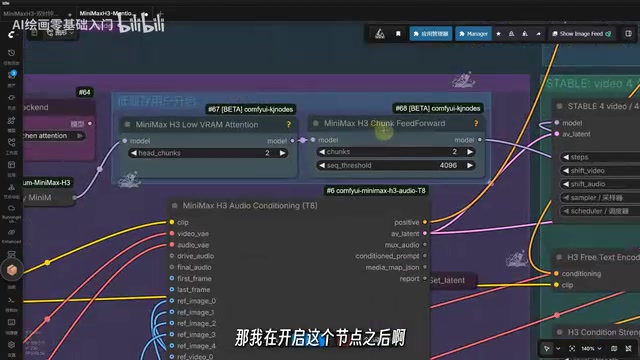Collapse the MiniMax H3 Audio Conditioning node
Screen dimensions: 640x360
(175, 206)
